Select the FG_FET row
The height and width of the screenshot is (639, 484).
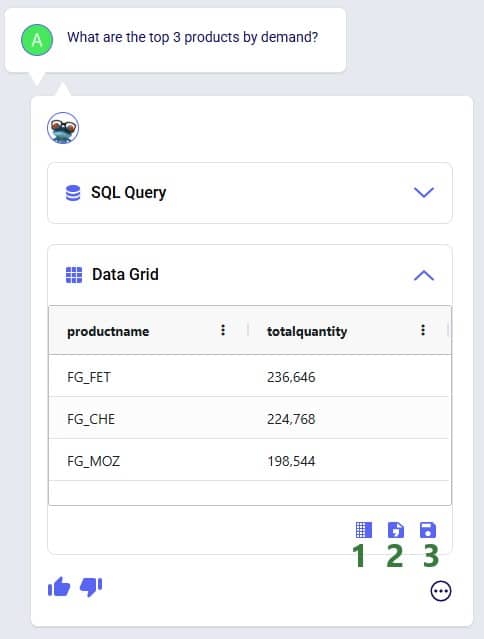(x=249, y=377)
